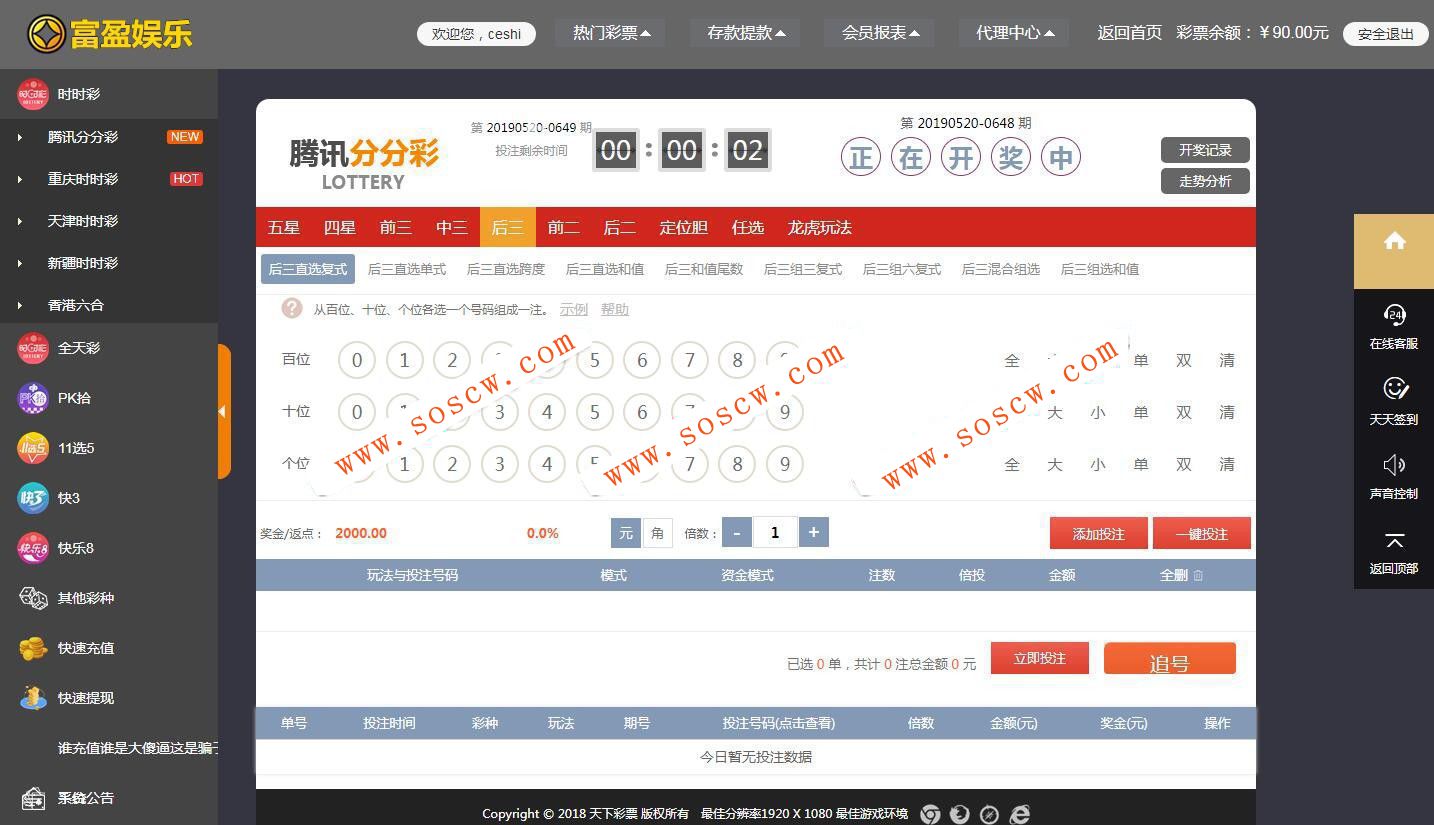Select number 2 in 个位 row
Image resolution: width=1434 pixels, height=825 pixels.
tap(452, 464)
